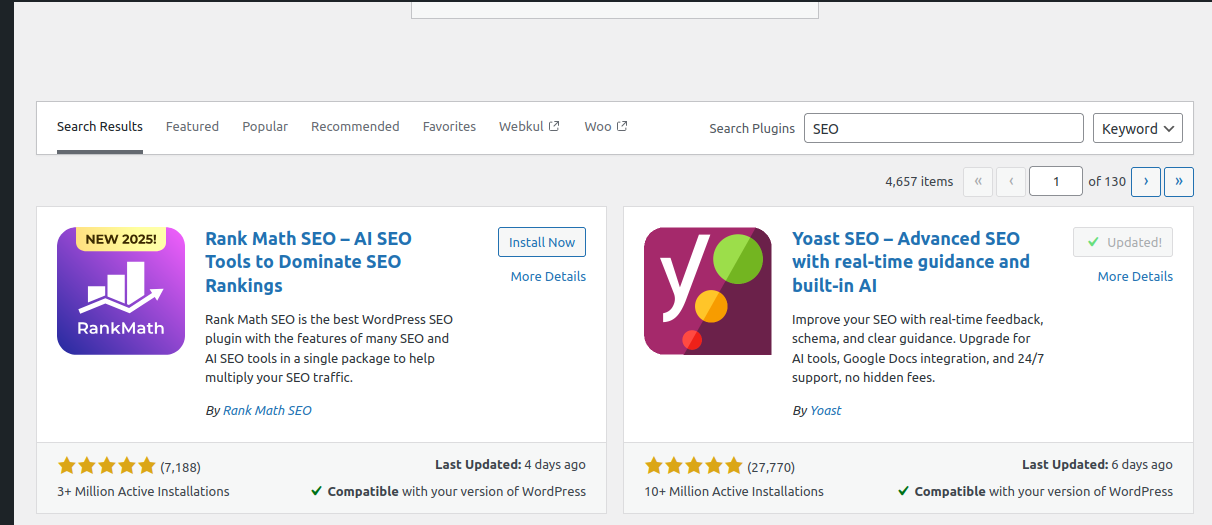Viewport: 1212px width, 525px height.
Task: Click 'Last Updated: 4 days ago' text
Action: (510, 465)
